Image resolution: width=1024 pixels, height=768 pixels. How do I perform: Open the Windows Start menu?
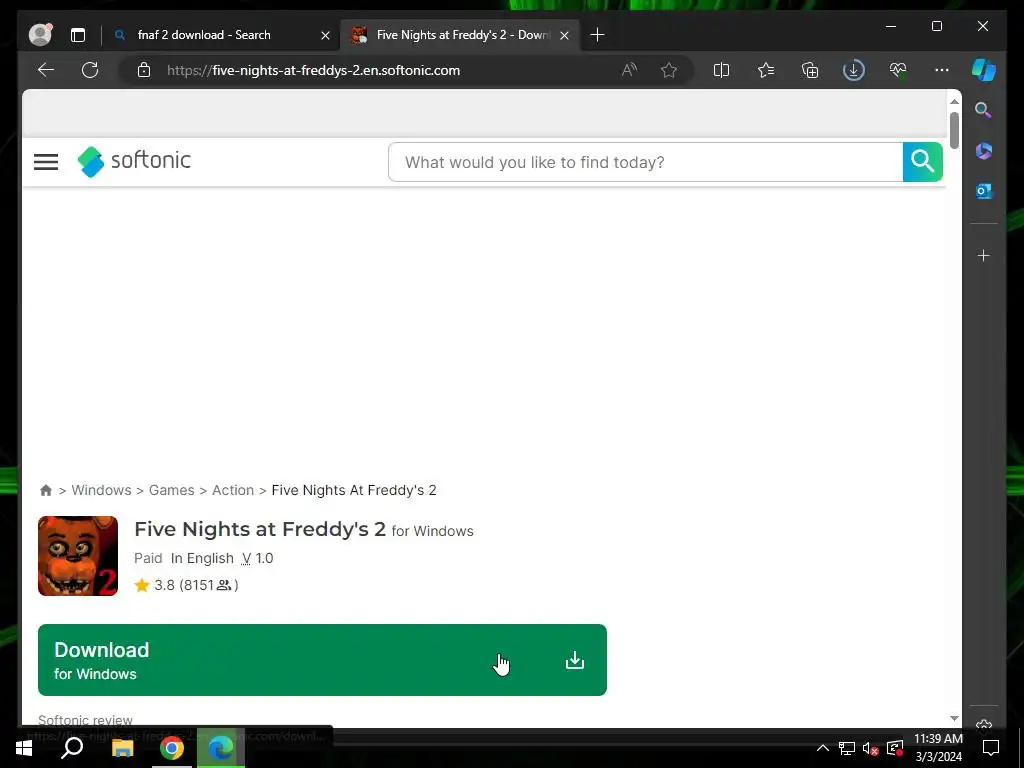pyautogui.click(x=24, y=748)
